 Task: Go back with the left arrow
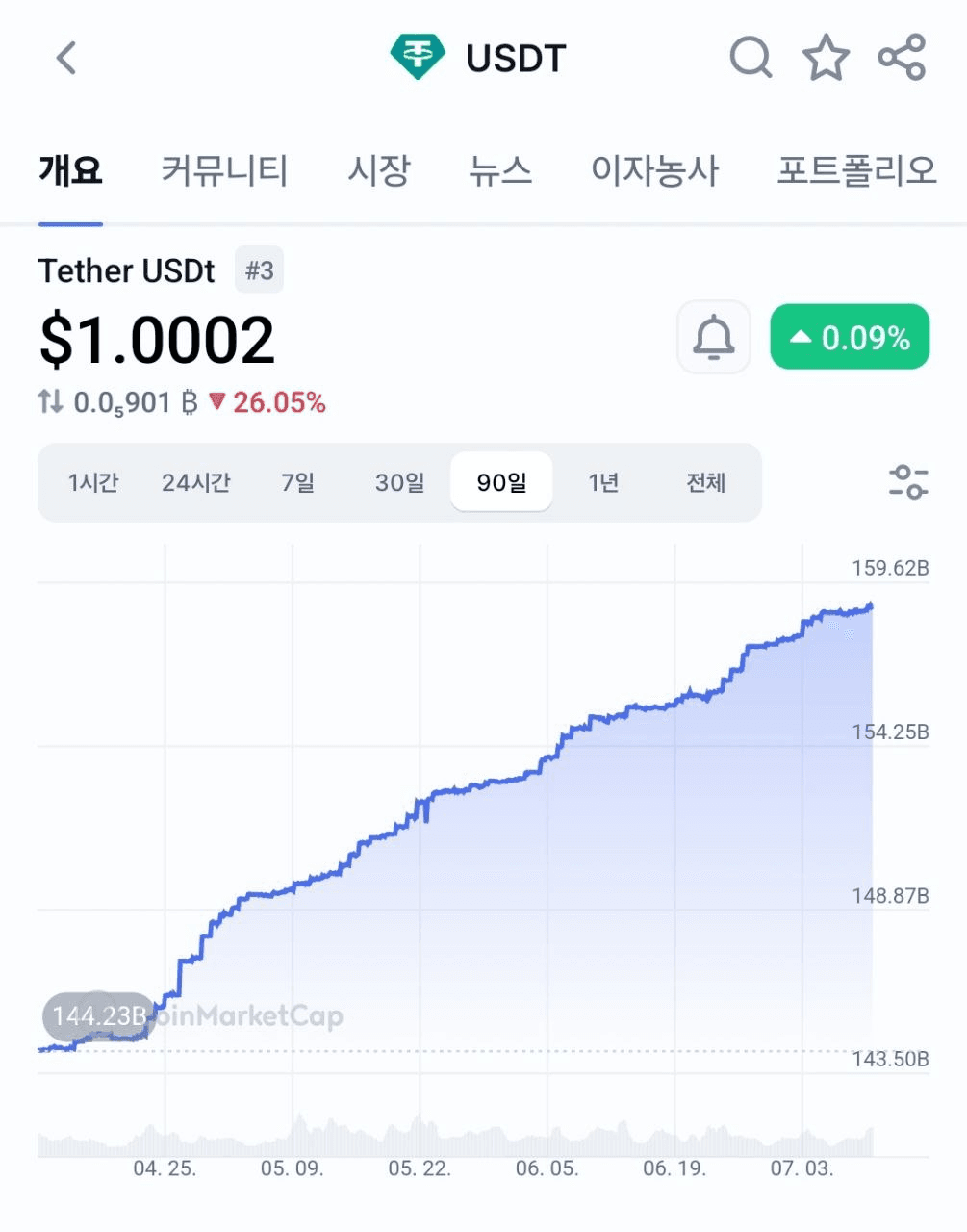pos(65,58)
